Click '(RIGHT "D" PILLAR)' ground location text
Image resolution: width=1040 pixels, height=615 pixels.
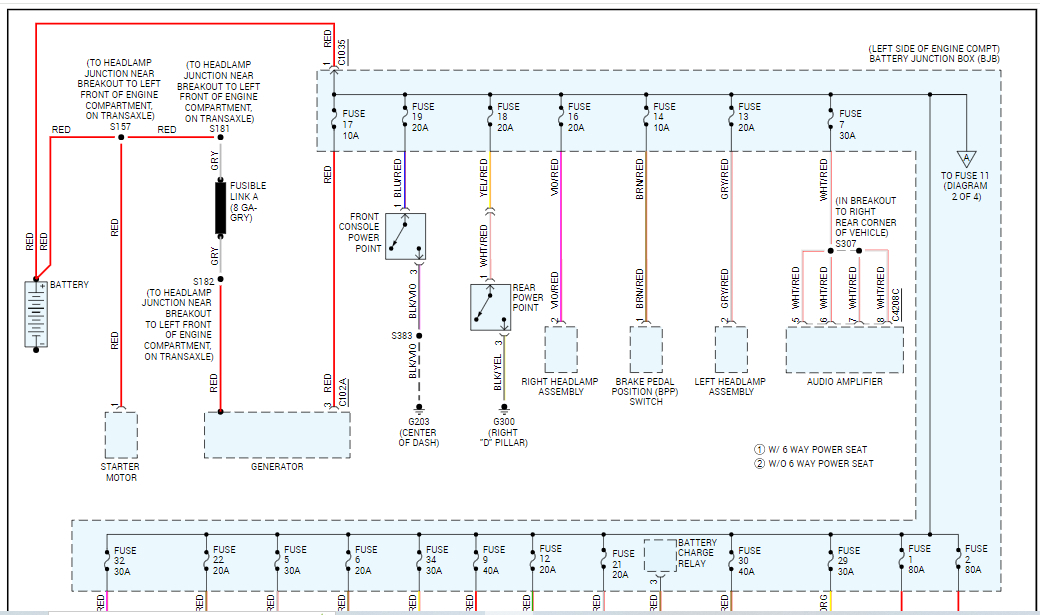tap(503, 437)
